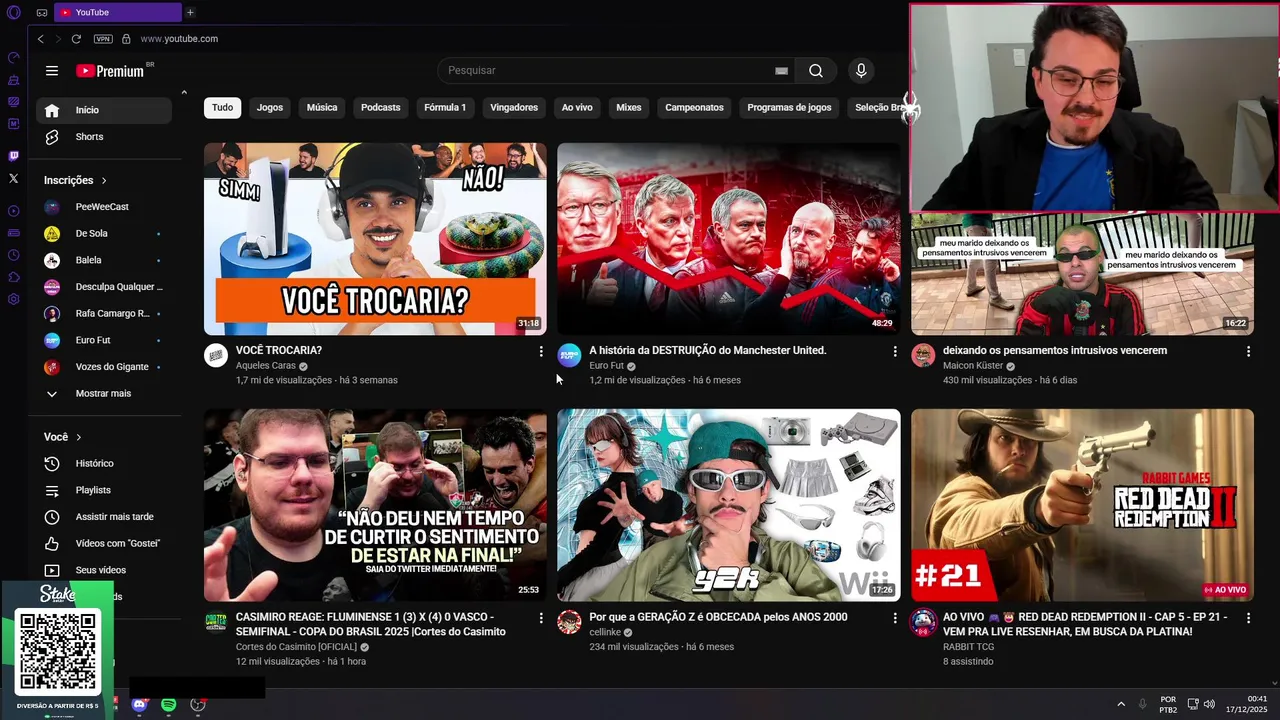The image size is (1280, 720).
Task: Open X (Twitter) in the Opera sidebar
Action: [13, 178]
